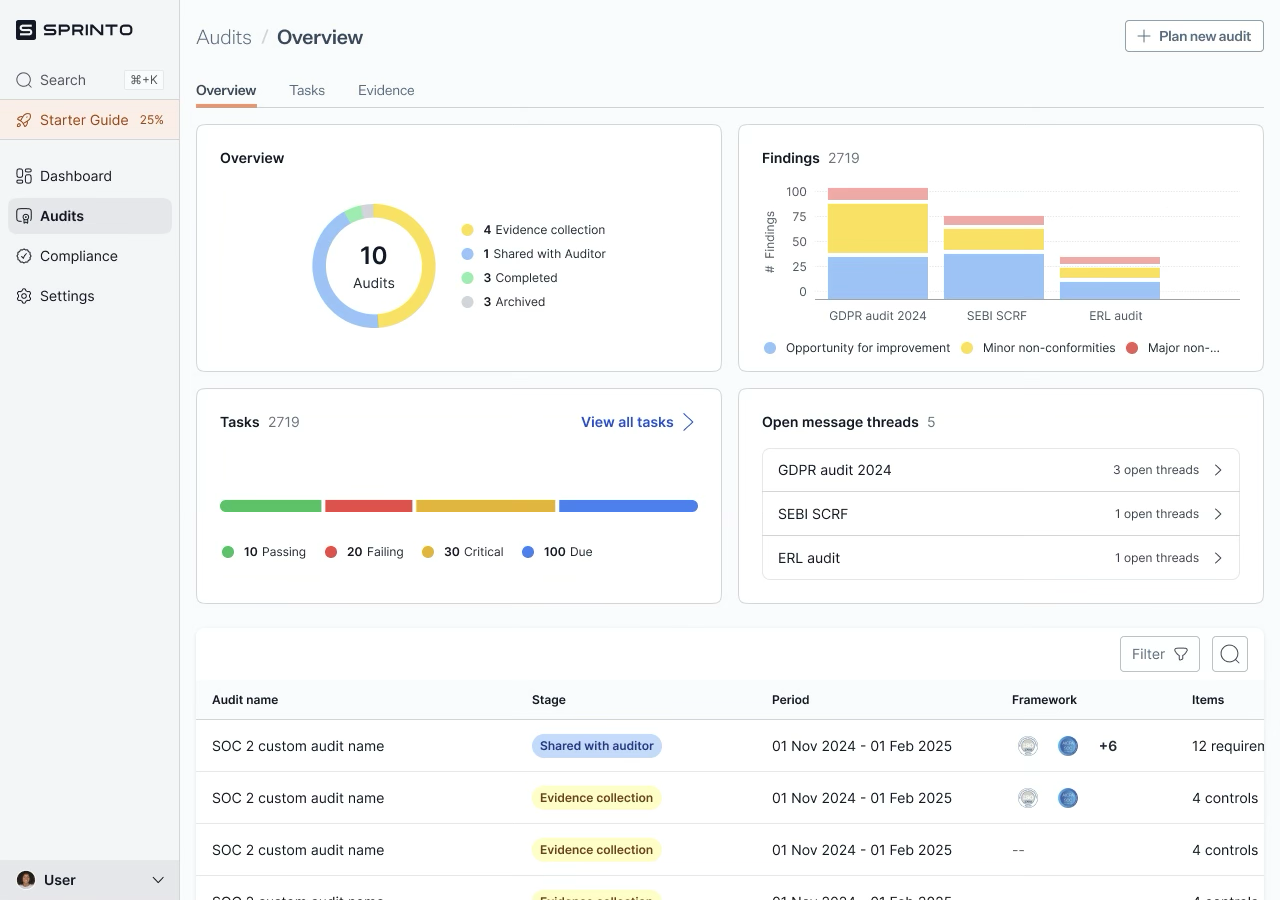Click the Settings gear icon
The width and height of the screenshot is (1280, 900).
pyautogui.click(x=24, y=296)
